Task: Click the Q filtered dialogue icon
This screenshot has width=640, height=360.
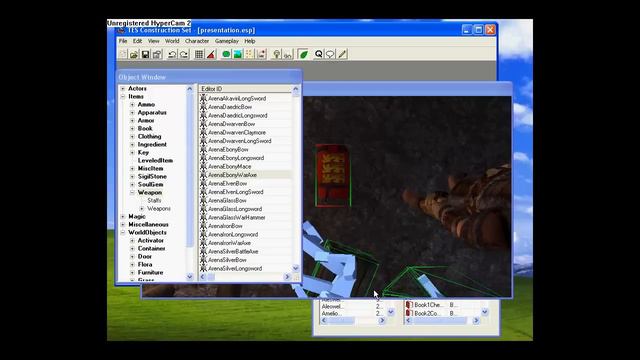Action: [318, 54]
